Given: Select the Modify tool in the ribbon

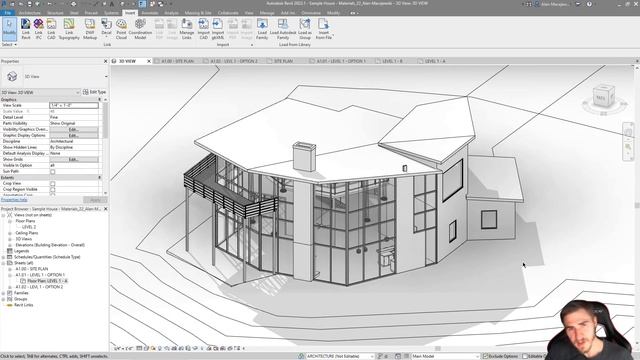Looking at the screenshot, I should pos(9,29).
